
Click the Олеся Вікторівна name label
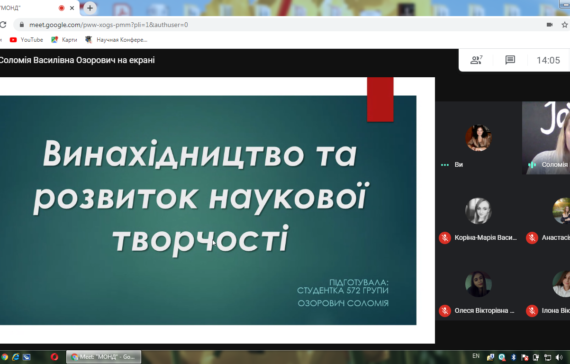point(484,311)
